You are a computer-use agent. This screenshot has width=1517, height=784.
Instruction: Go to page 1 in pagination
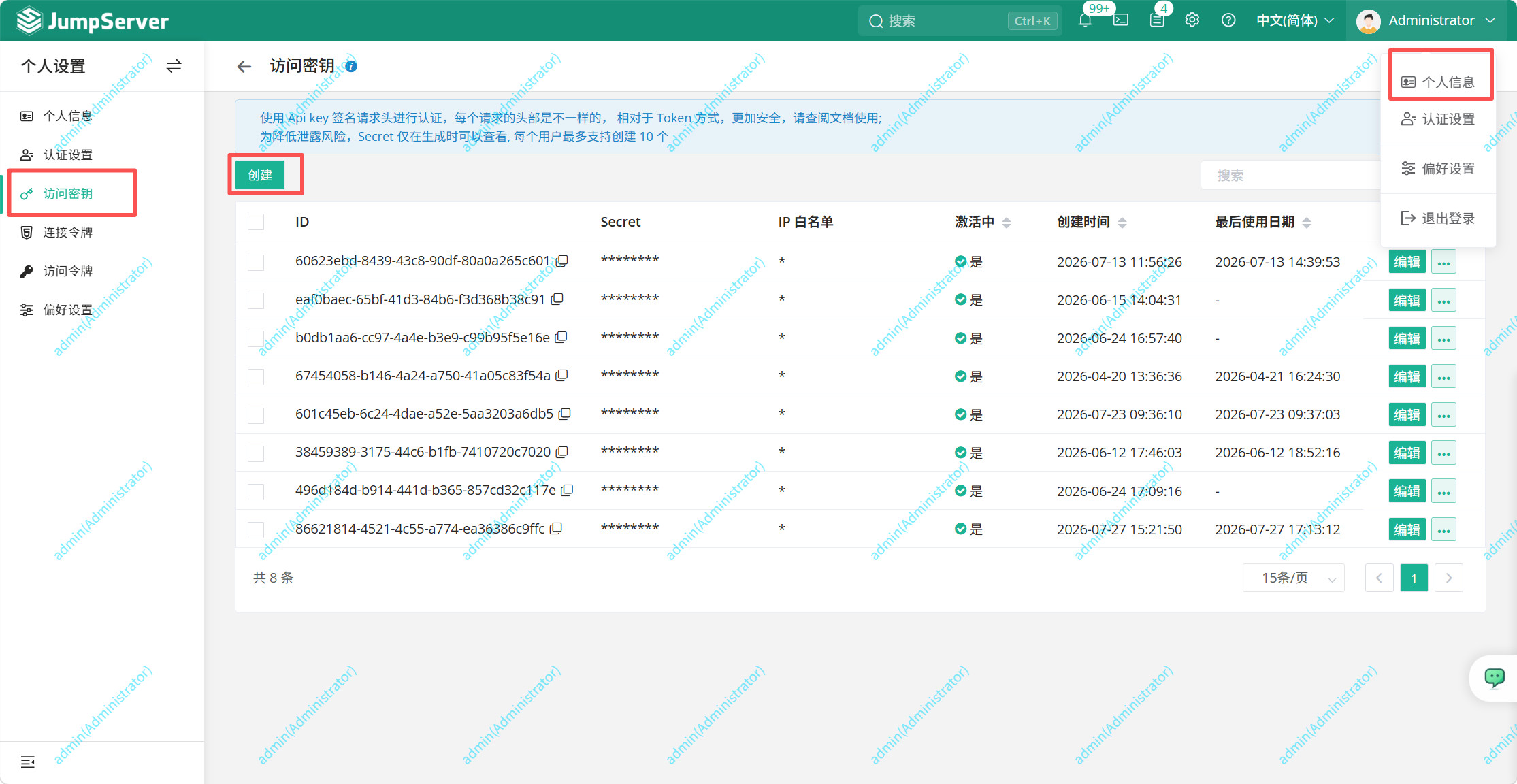1414,578
